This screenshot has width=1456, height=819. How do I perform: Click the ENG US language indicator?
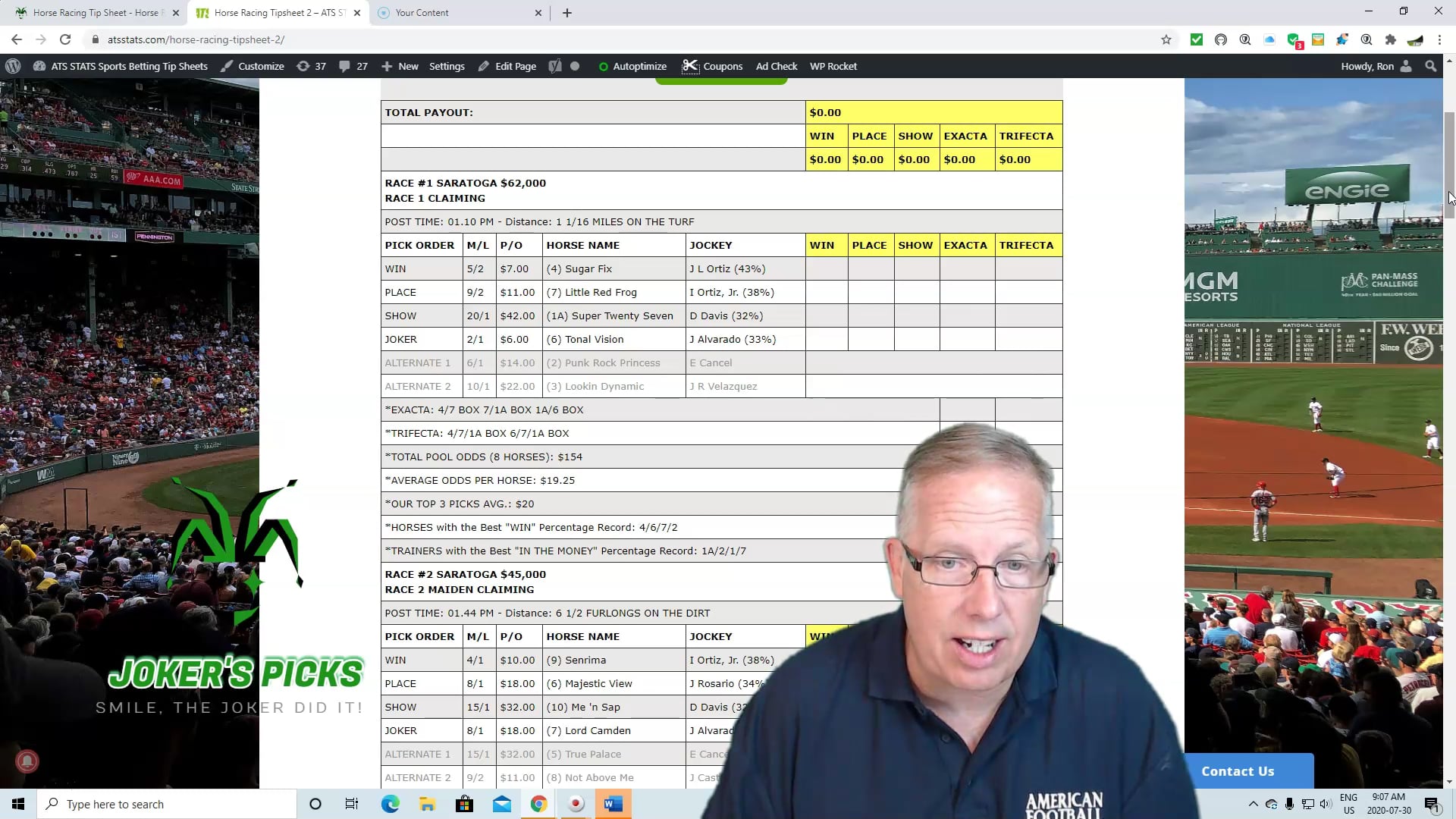pyautogui.click(x=1348, y=804)
